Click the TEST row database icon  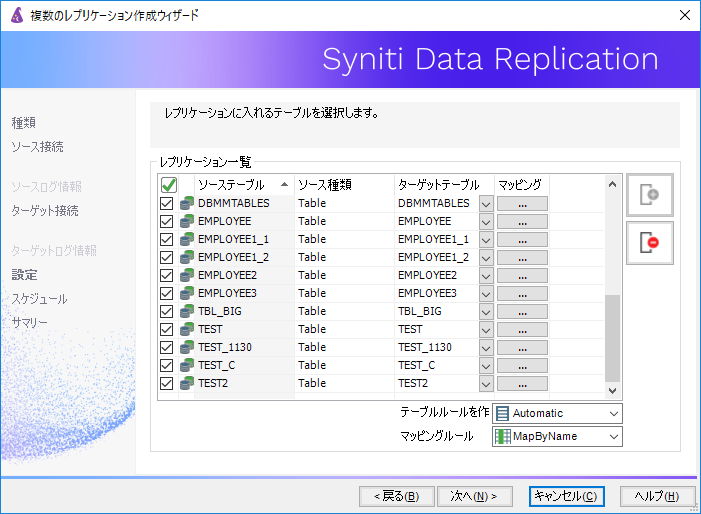(x=186, y=329)
